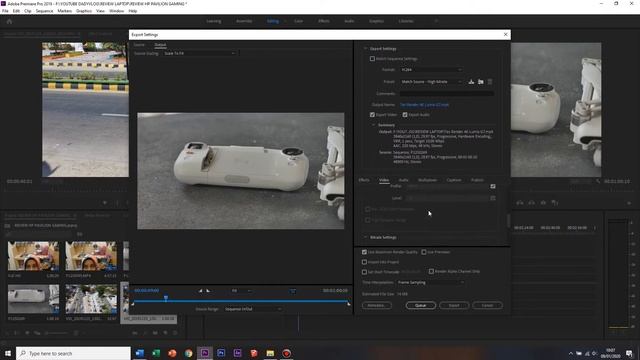Open After Effects from the taskbar
This screenshot has height=360, width=640.
pyautogui.click(x=237, y=353)
